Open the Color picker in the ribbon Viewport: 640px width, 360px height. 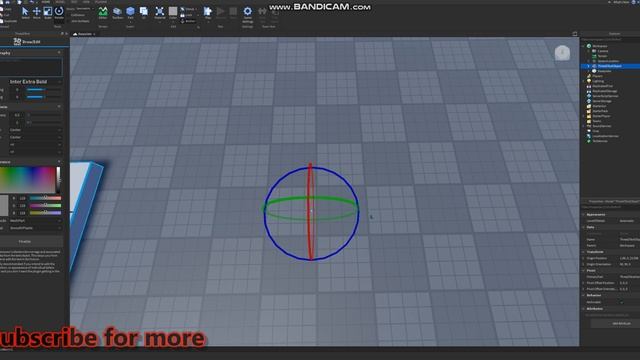tap(173, 13)
